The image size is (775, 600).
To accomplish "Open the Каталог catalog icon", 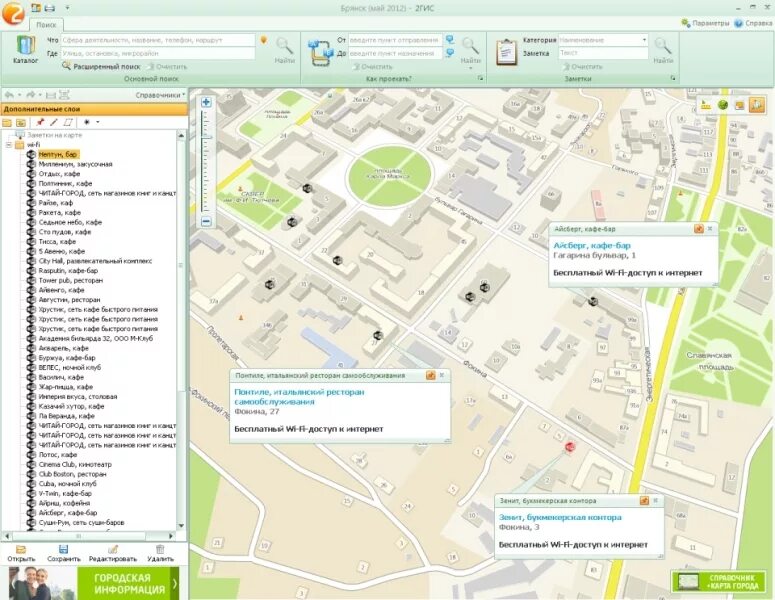I will [x=25, y=49].
